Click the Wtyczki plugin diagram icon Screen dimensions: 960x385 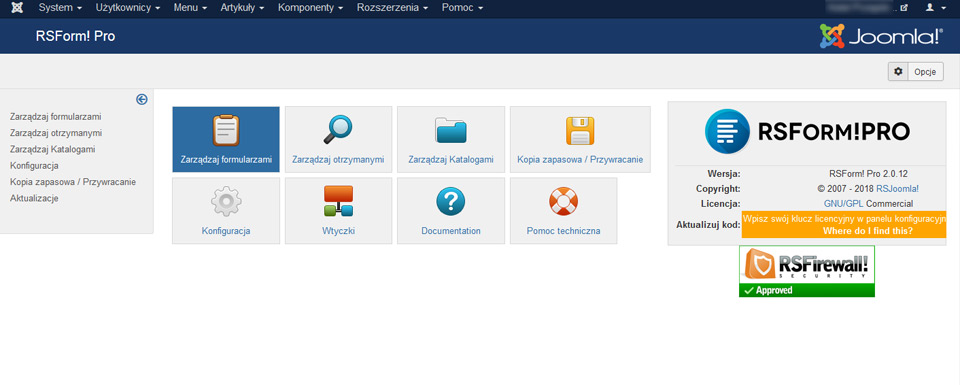[339, 201]
